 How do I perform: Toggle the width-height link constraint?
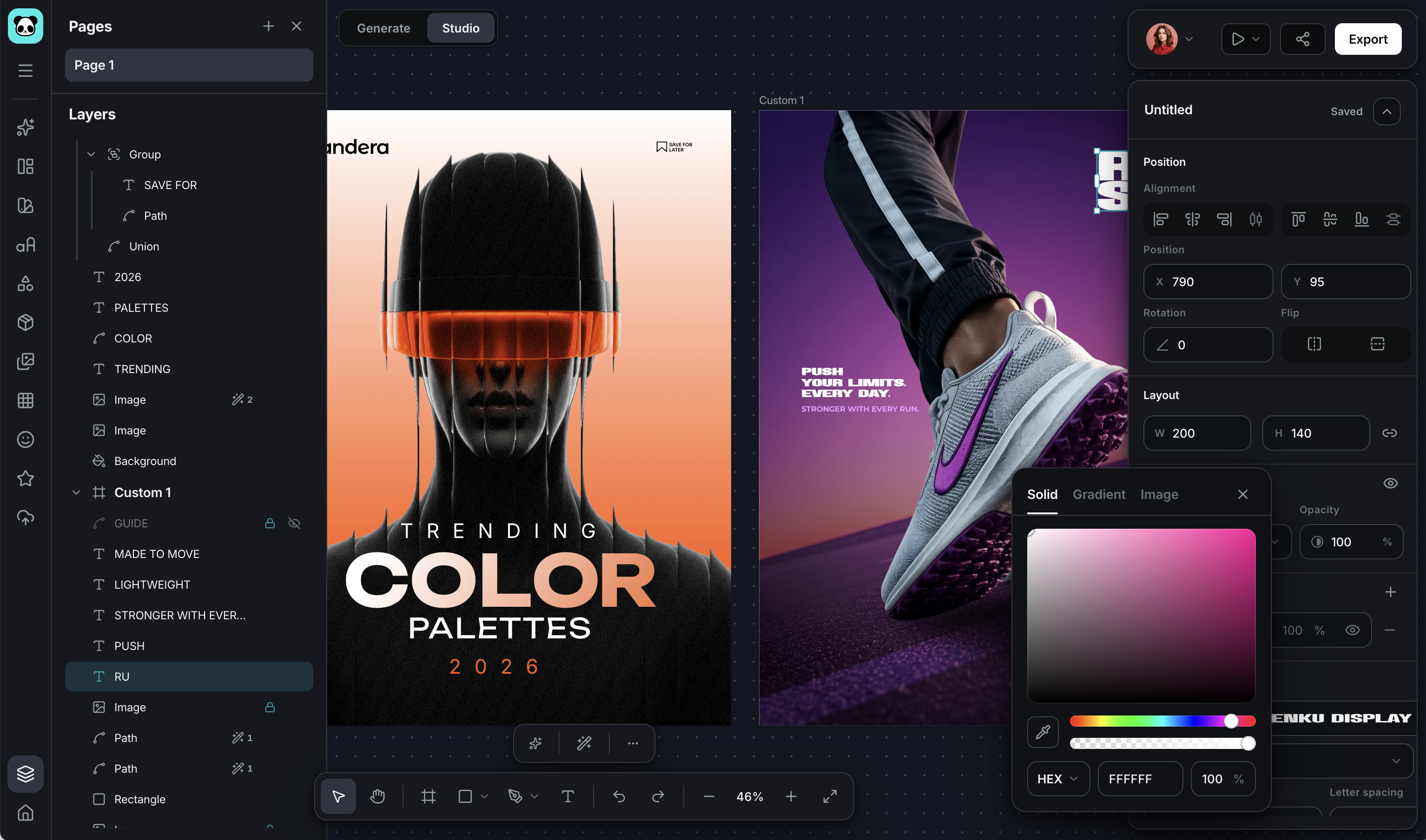[x=1389, y=433]
